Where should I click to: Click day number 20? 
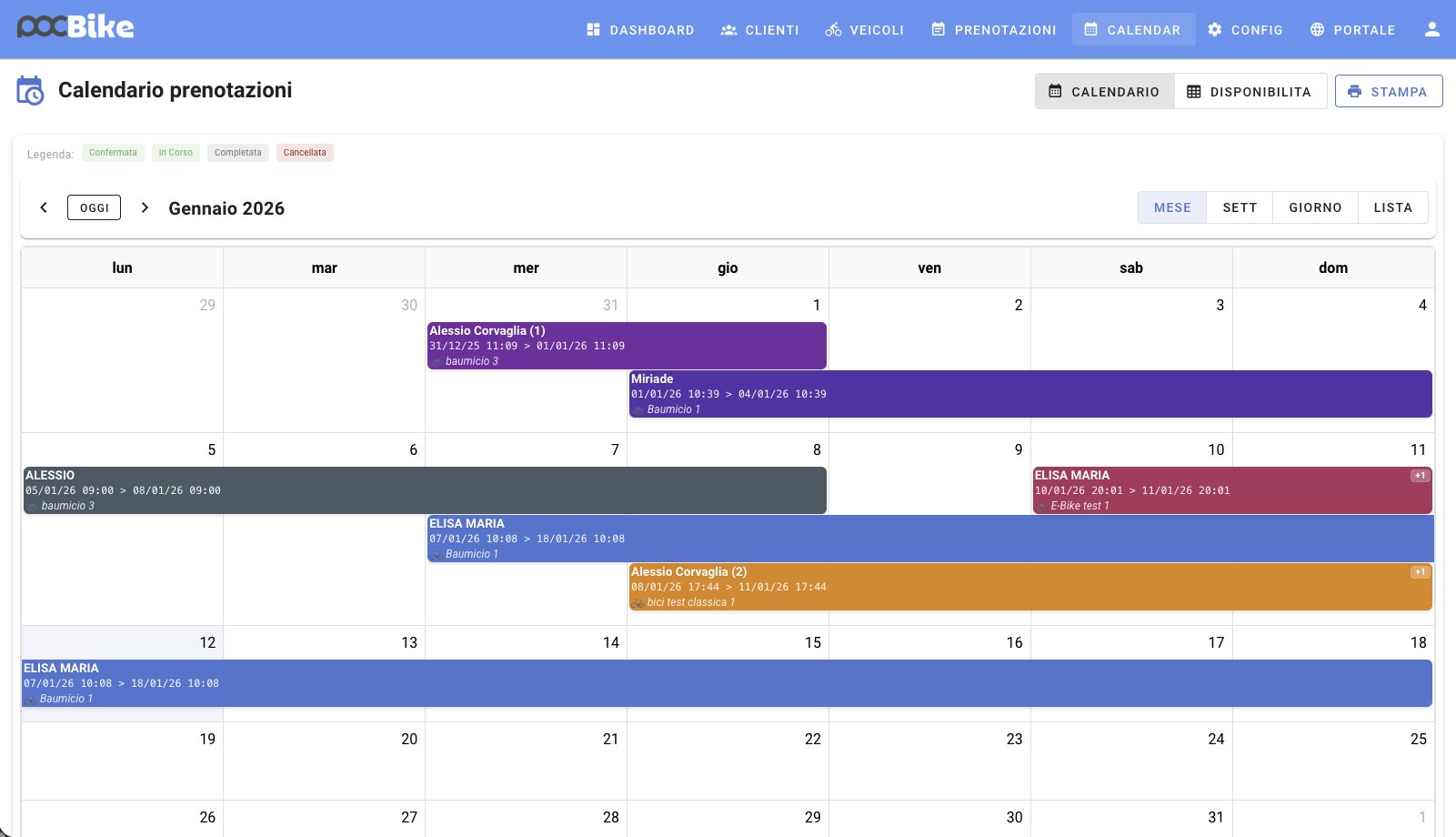(x=409, y=739)
